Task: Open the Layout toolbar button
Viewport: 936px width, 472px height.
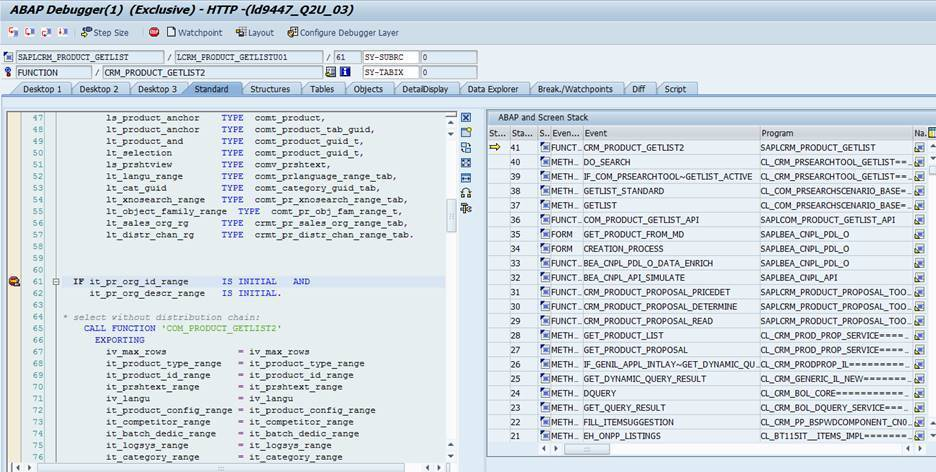Action: pos(255,33)
